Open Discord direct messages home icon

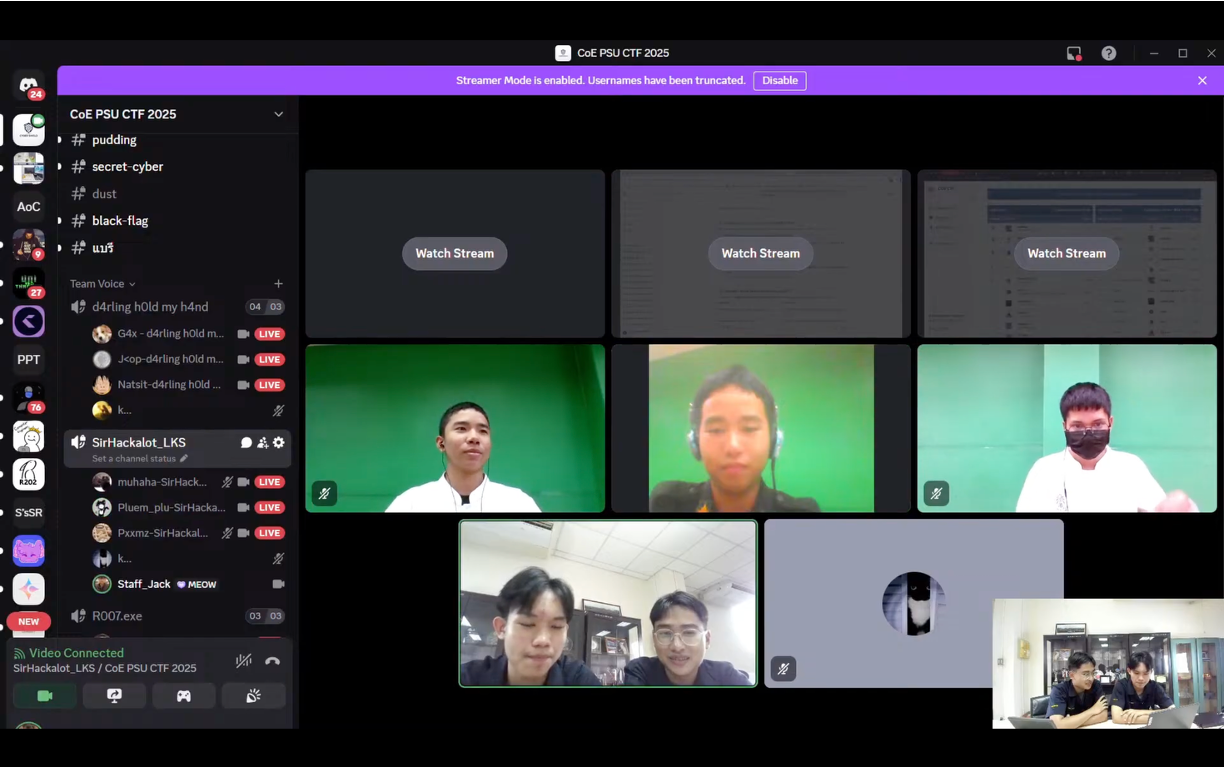[x=29, y=86]
